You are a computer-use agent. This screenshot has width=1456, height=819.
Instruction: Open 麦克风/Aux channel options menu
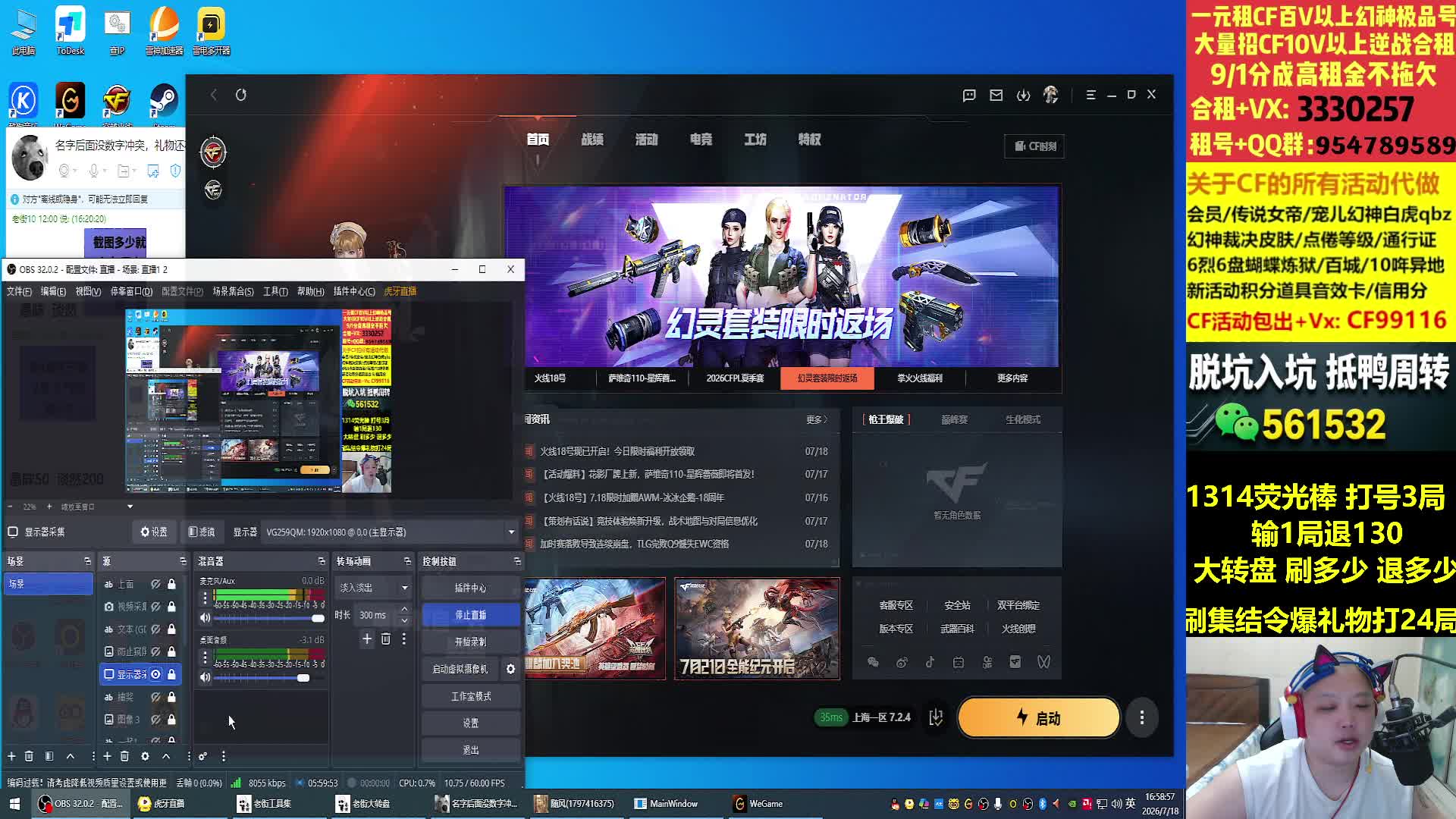(205, 598)
